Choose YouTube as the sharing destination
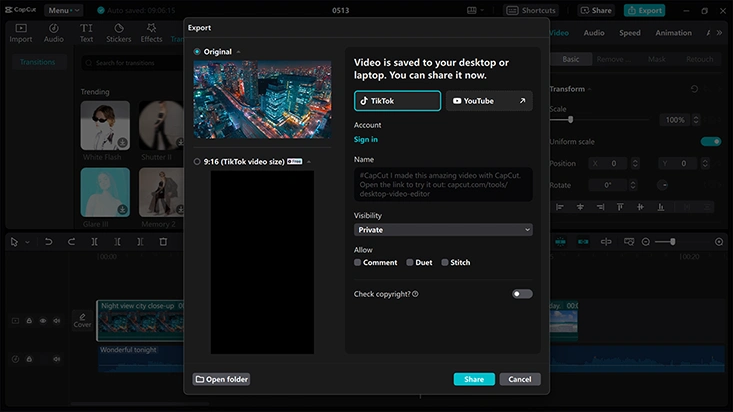733x412 pixels. (488, 101)
